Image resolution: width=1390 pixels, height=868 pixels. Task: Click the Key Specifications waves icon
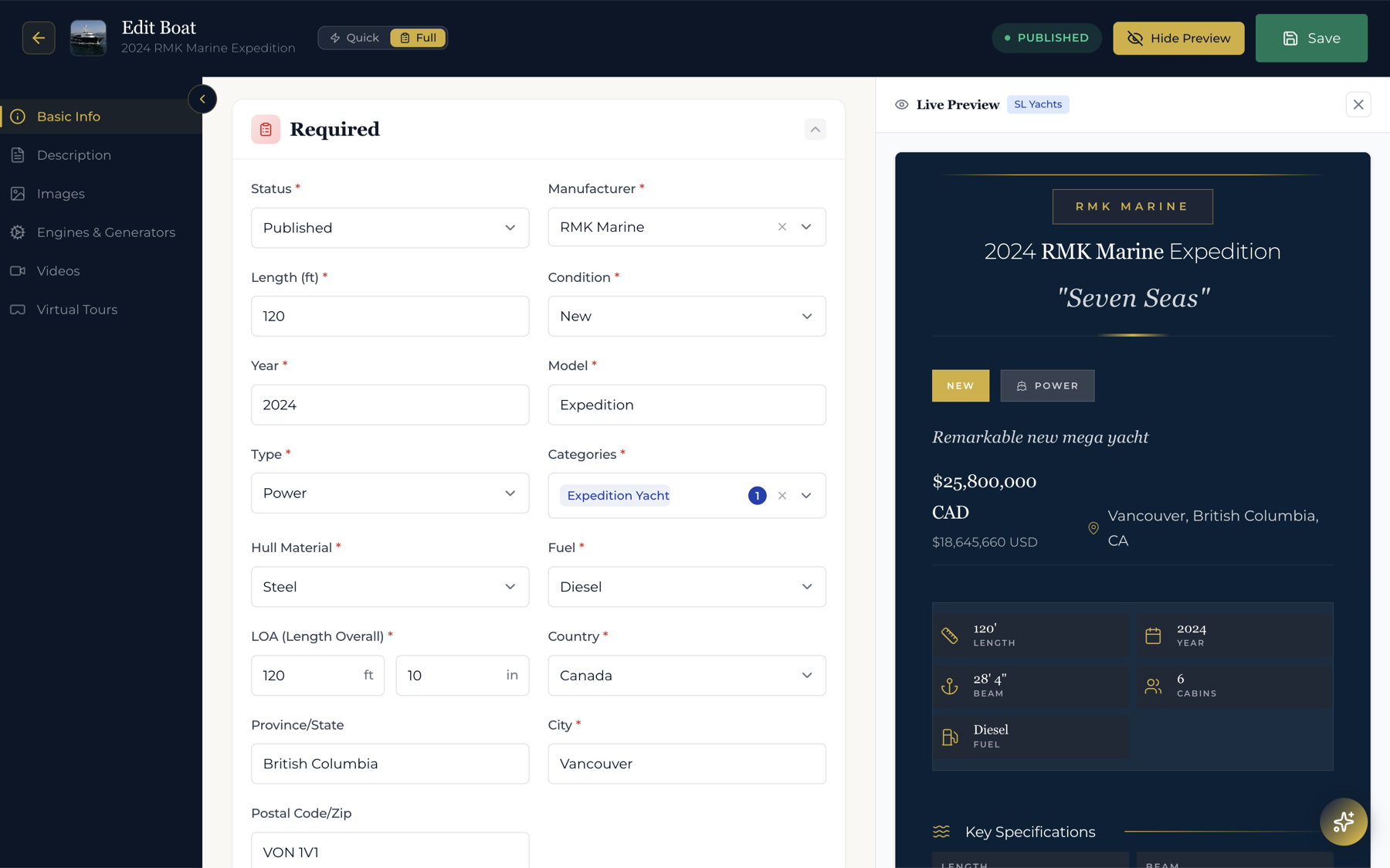941,832
